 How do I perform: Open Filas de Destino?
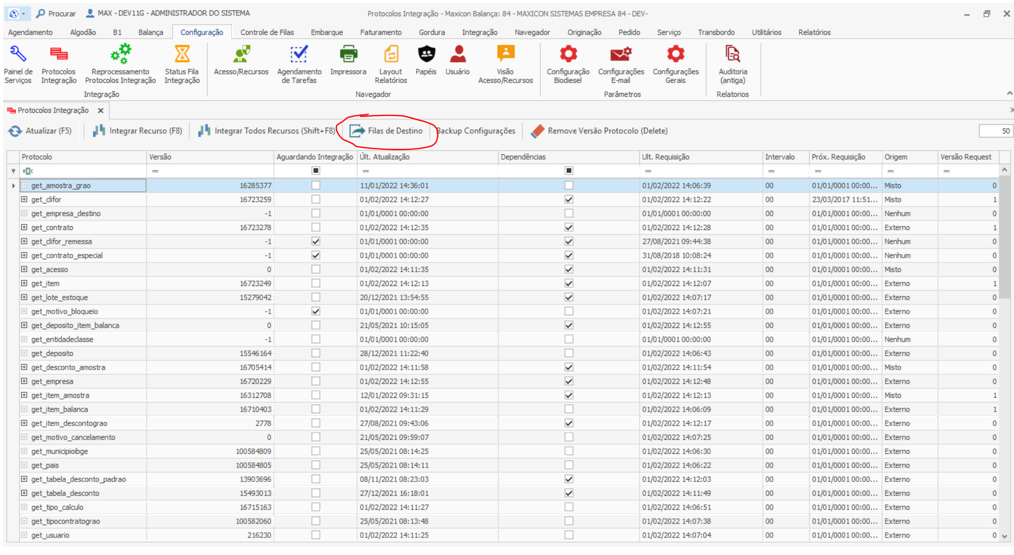coord(386,131)
